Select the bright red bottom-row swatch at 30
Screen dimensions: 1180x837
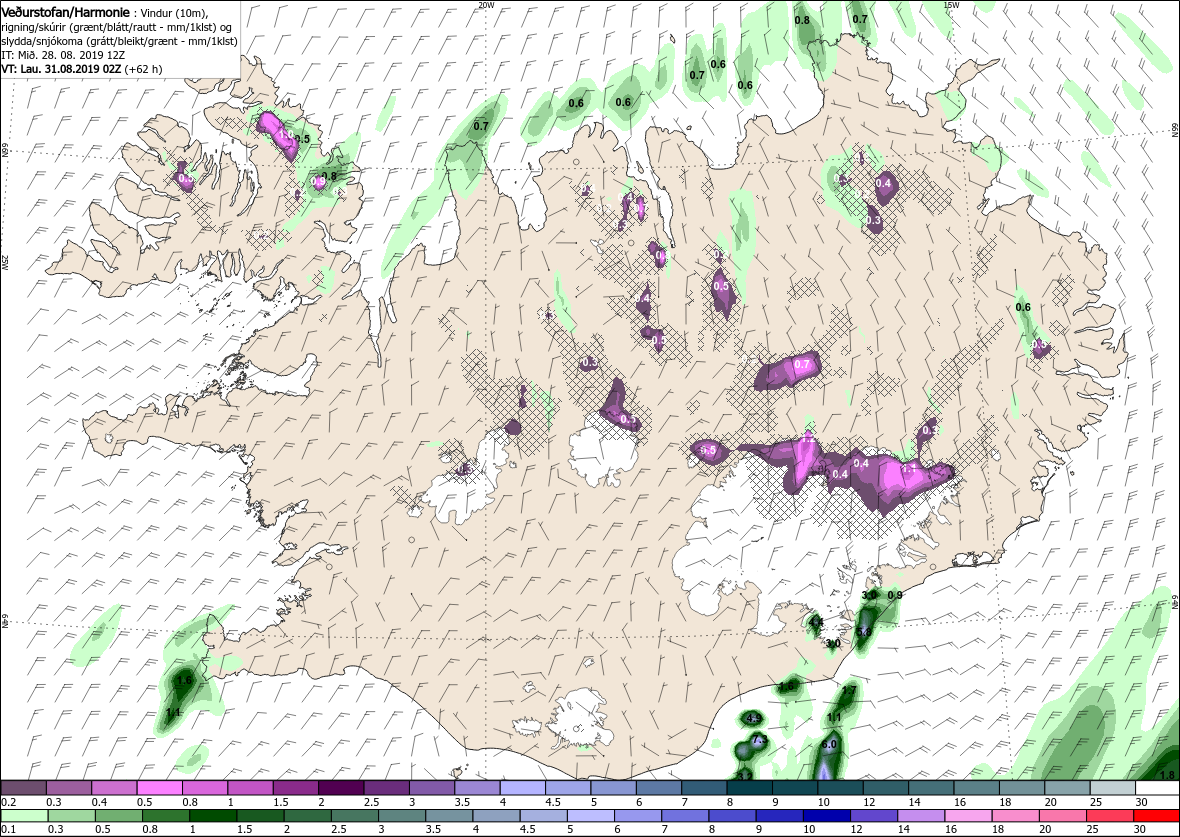click(1156, 817)
